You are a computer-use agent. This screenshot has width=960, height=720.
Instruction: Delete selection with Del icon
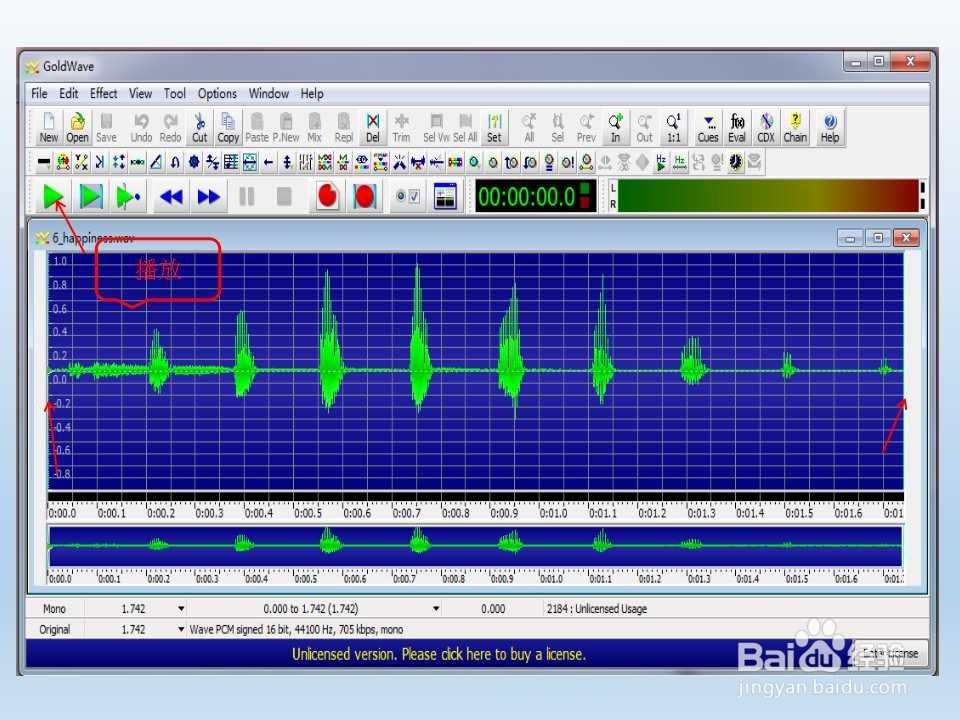point(373,128)
